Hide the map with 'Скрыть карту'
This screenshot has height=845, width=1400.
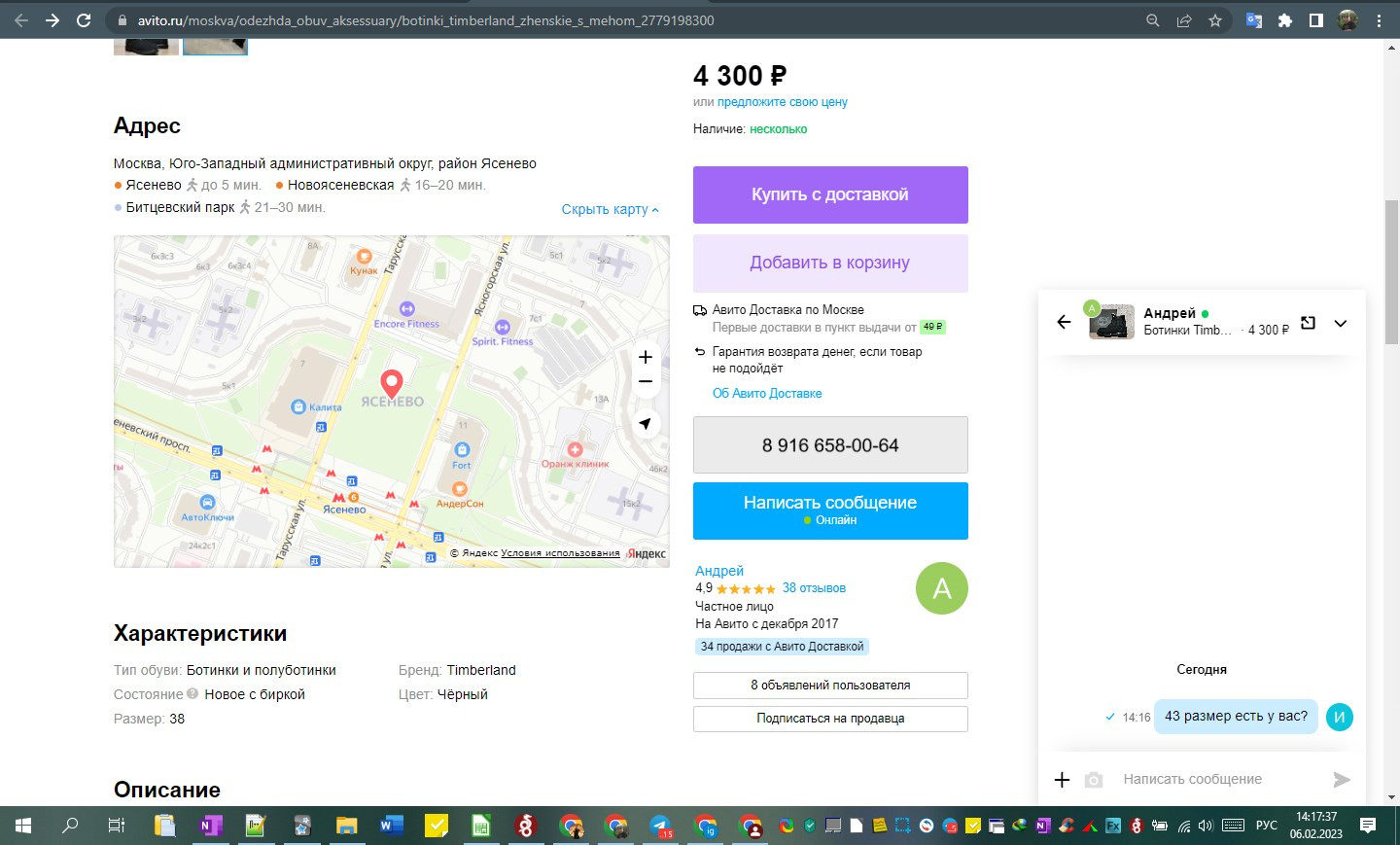click(610, 209)
